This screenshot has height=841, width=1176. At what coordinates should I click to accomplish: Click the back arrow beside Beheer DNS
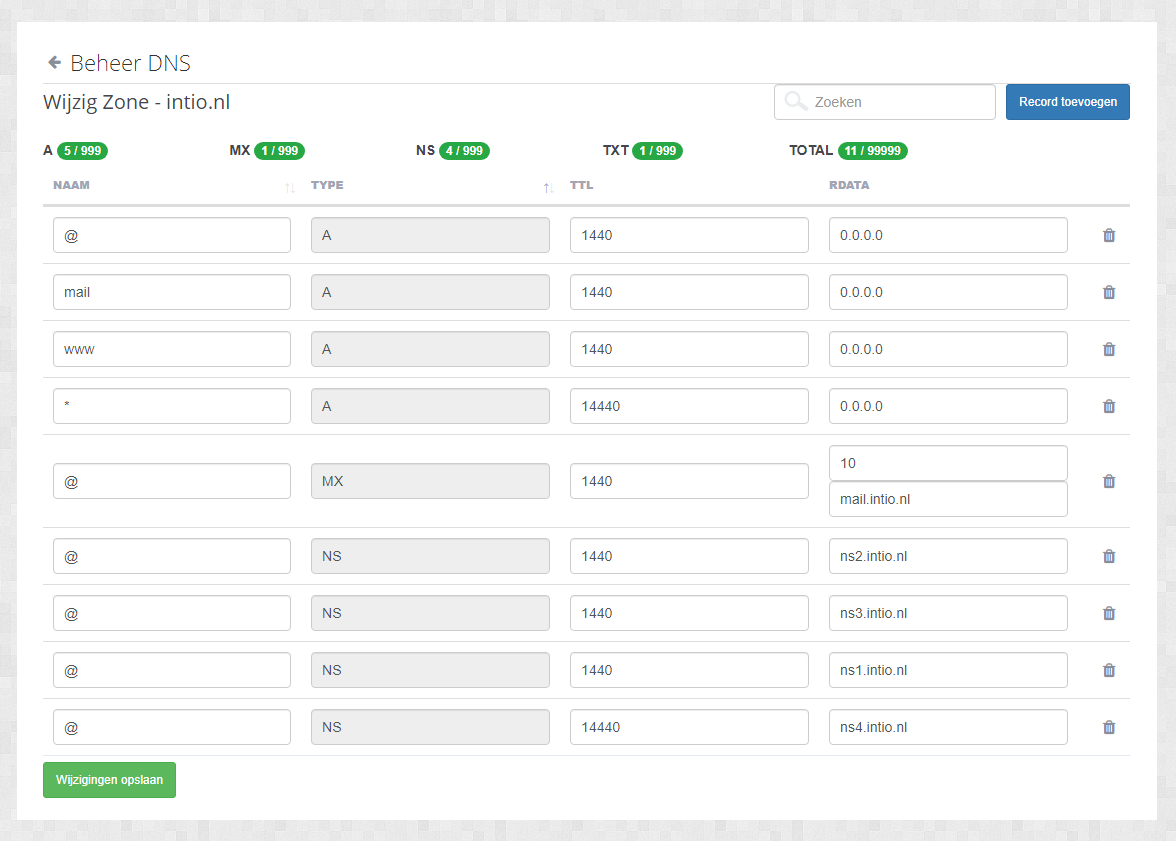[54, 62]
